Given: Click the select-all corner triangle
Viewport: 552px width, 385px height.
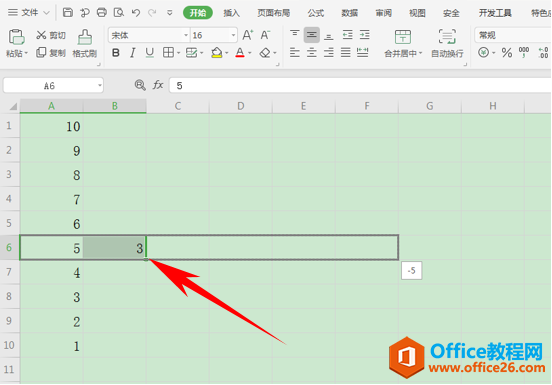Looking at the screenshot, I should click(12, 106).
